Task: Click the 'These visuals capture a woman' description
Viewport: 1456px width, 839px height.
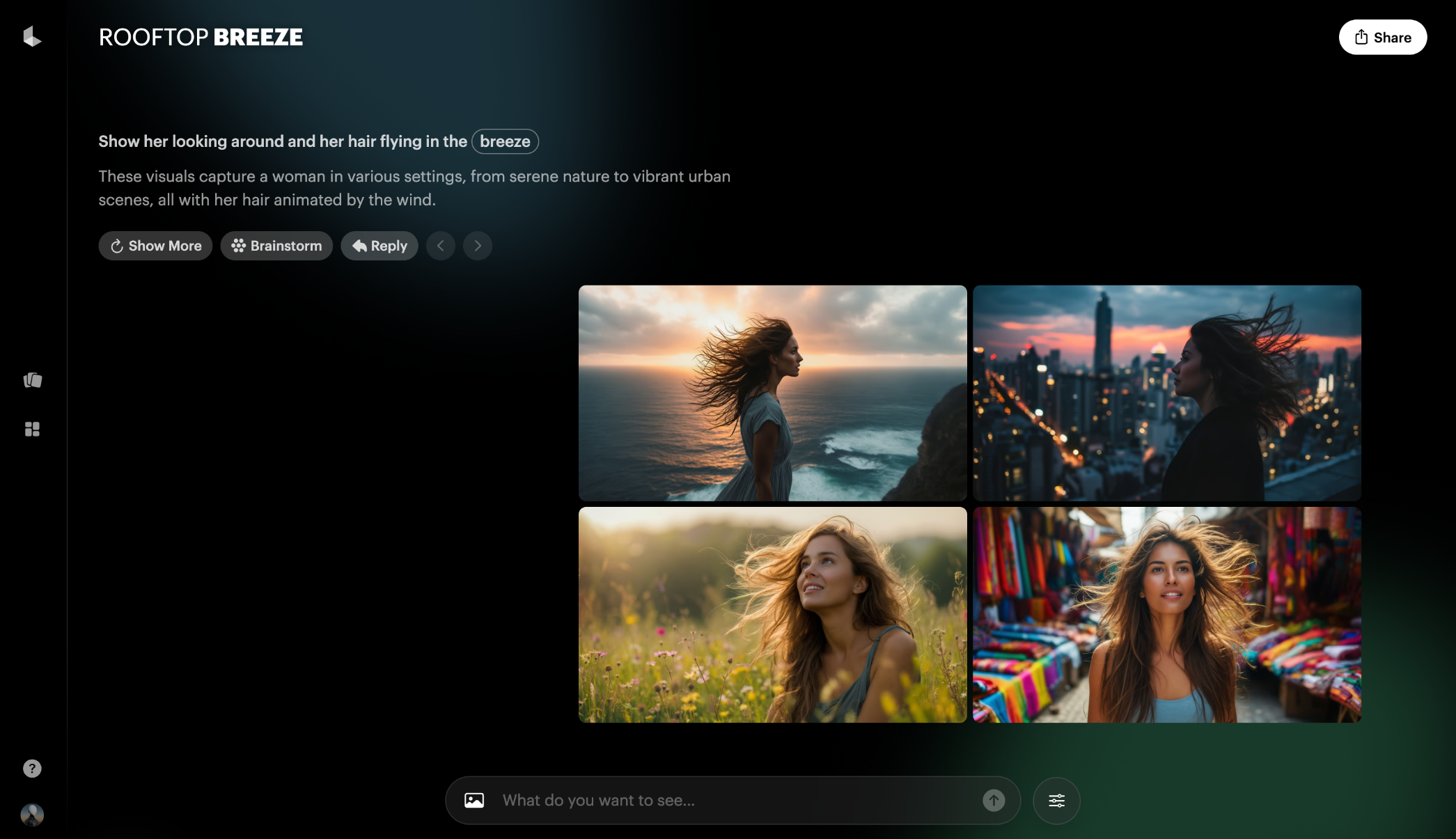Action: tap(414, 188)
